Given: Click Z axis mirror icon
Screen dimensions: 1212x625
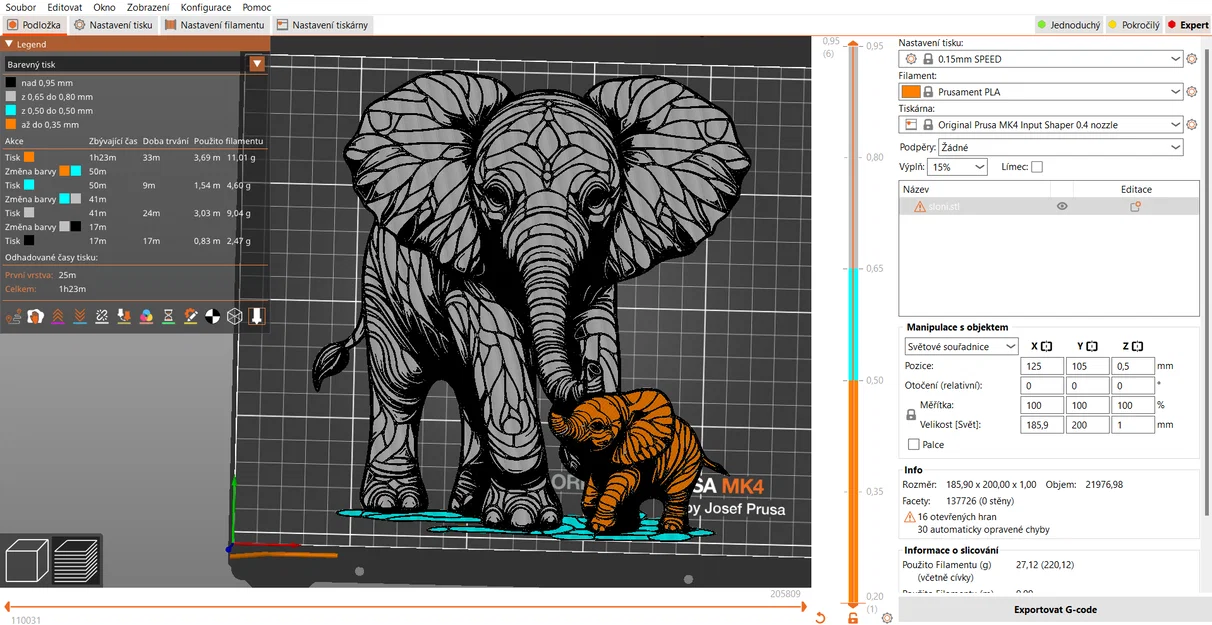Looking at the screenshot, I should [x=1137, y=346].
